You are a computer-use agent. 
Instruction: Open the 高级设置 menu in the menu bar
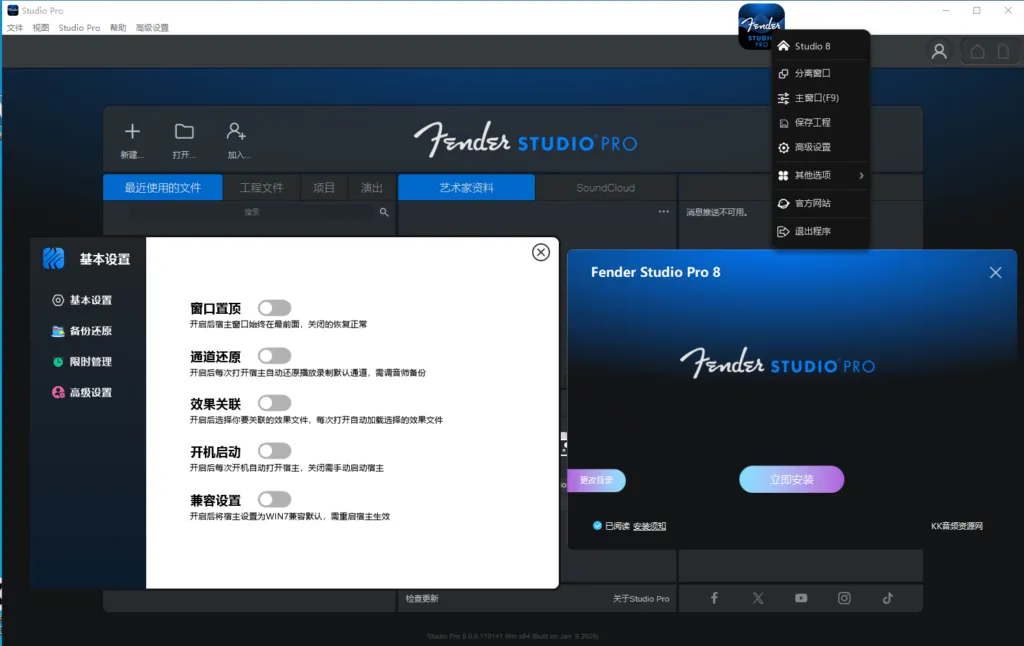coord(152,27)
